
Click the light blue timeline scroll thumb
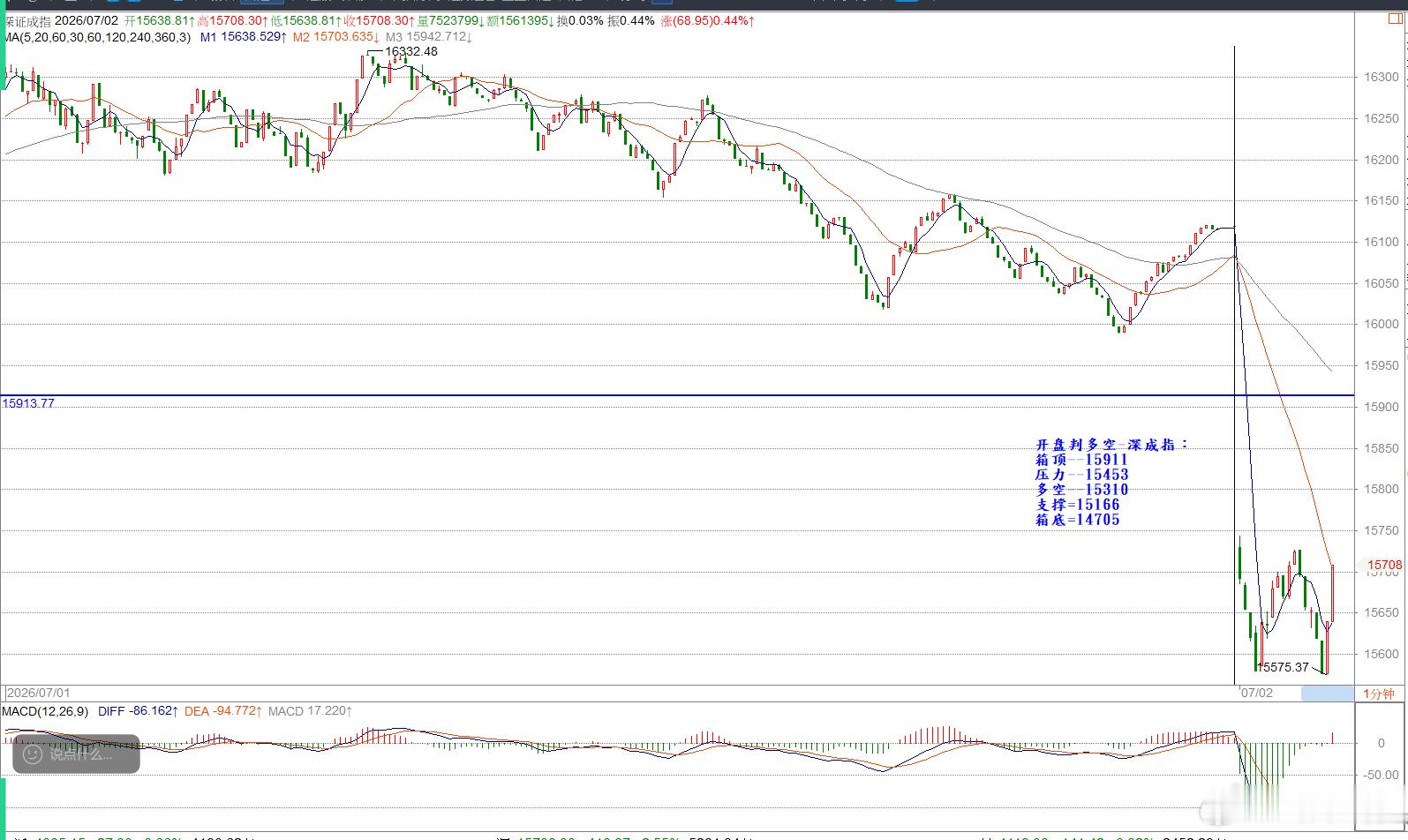coord(1326,694)
